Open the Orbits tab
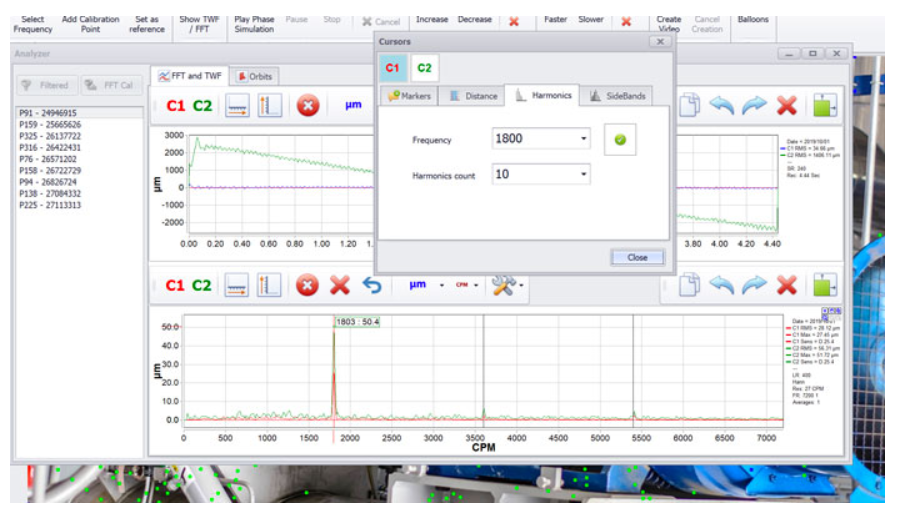This screenshot has width=899, height=514. coord(256,76)
